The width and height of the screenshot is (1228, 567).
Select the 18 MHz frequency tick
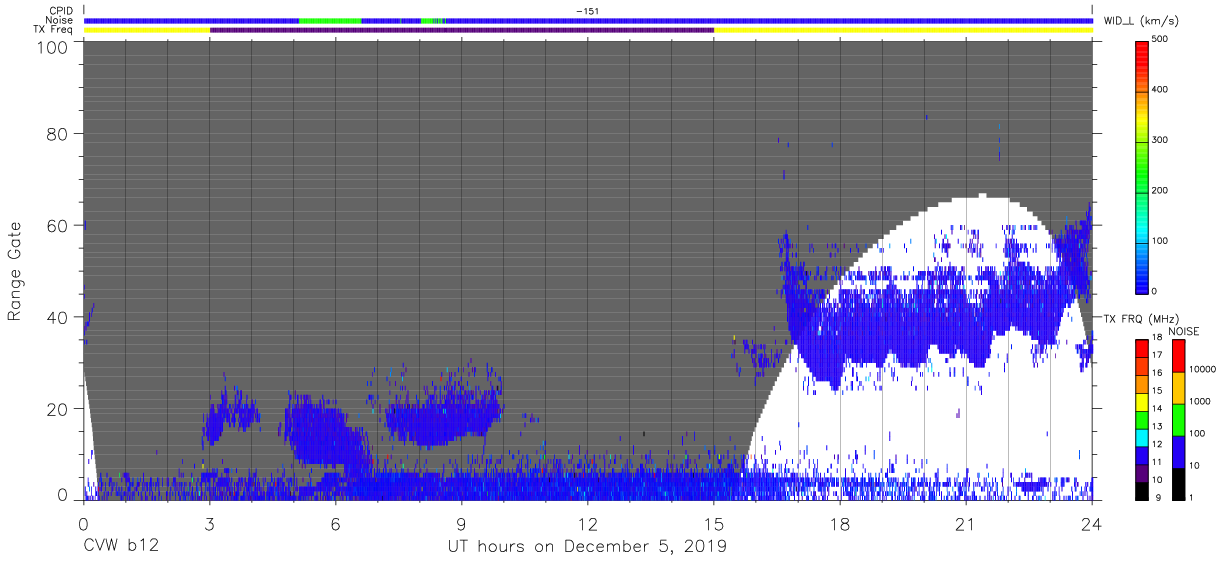pyautogui.click(x=1158, y=338)
